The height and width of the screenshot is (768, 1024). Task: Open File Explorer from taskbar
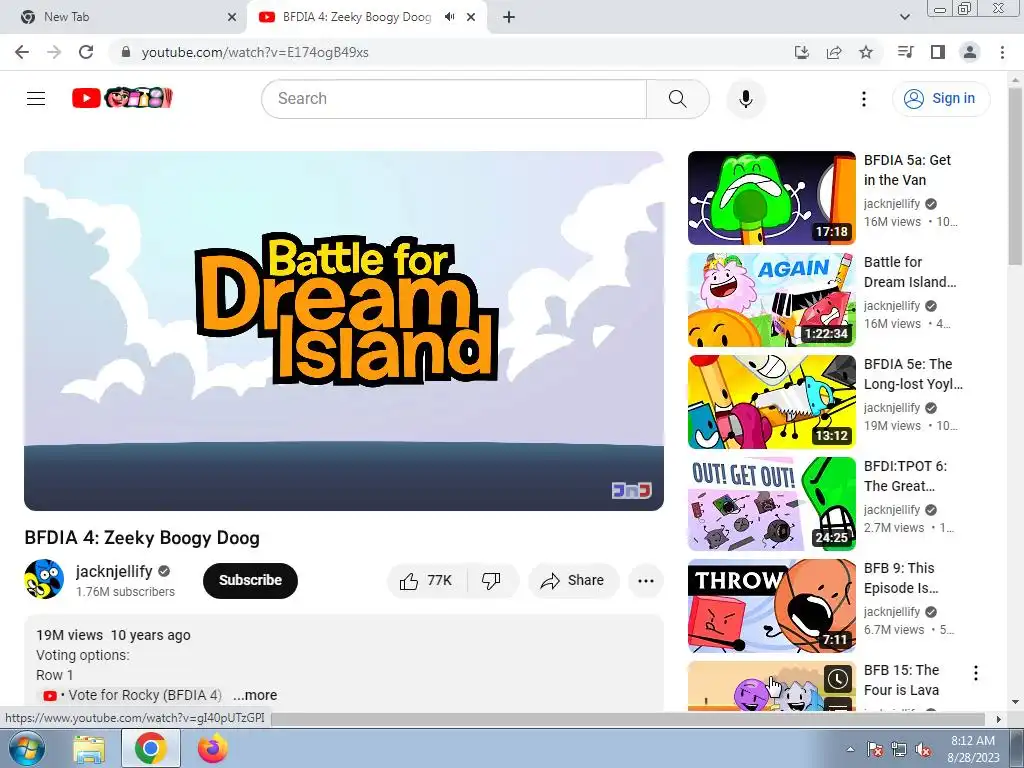pos(89,748)
